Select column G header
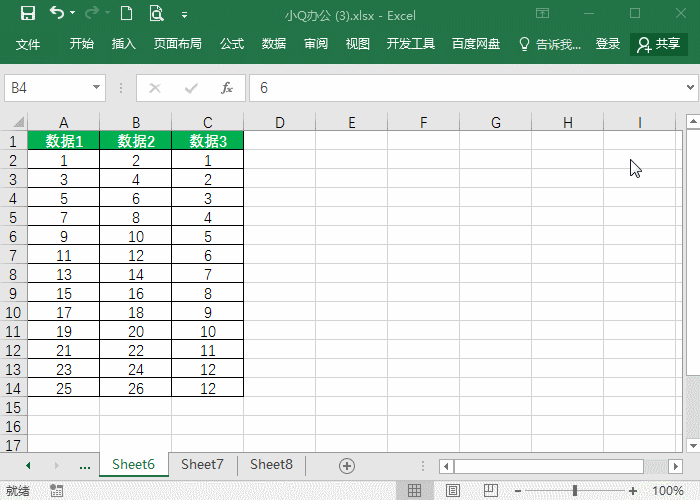This screenshot has width=700, height=500. click(x=496, y=122)
